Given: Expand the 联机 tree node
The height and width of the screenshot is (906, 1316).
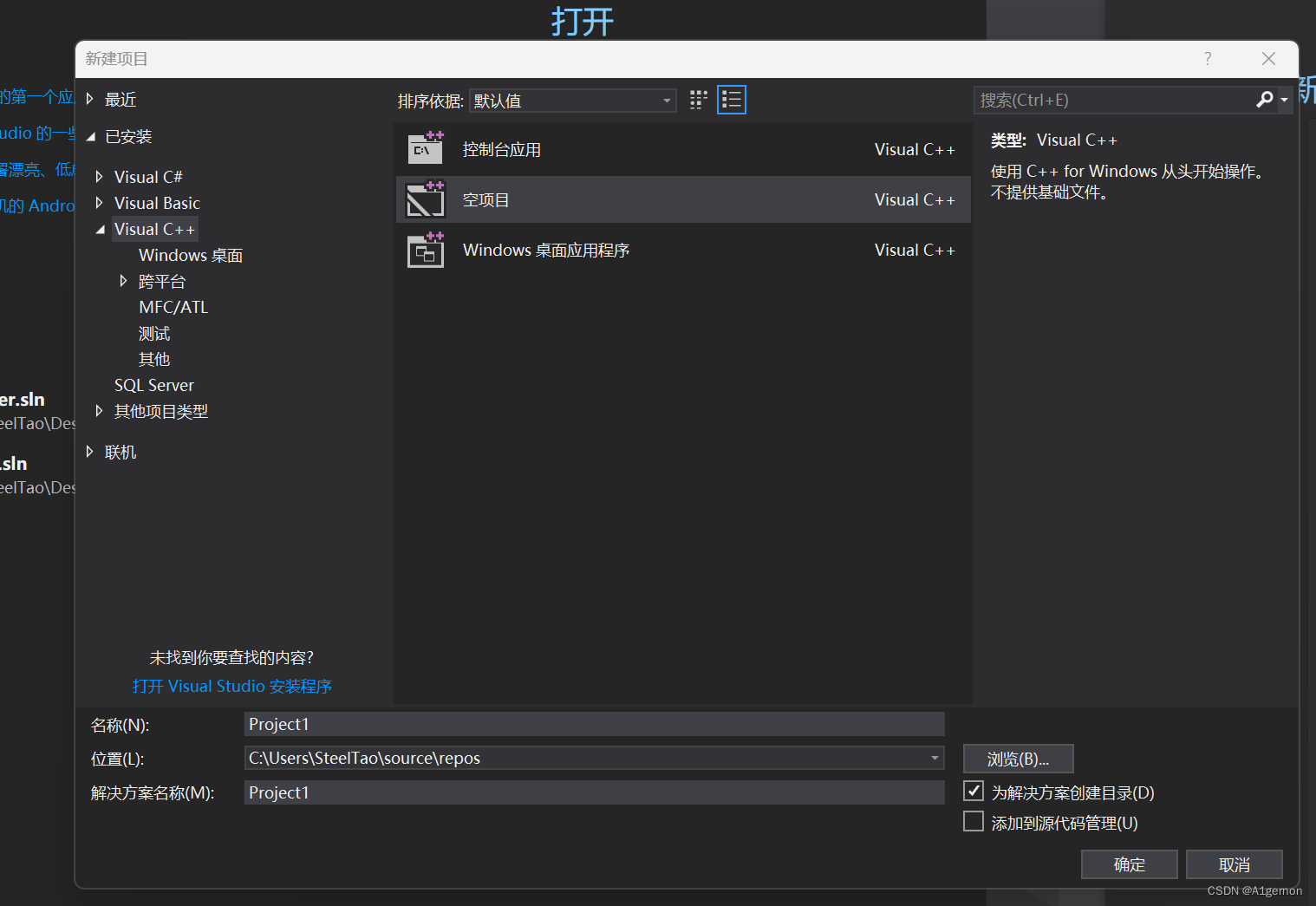Looking at the screenshot, I should (89, 451).
